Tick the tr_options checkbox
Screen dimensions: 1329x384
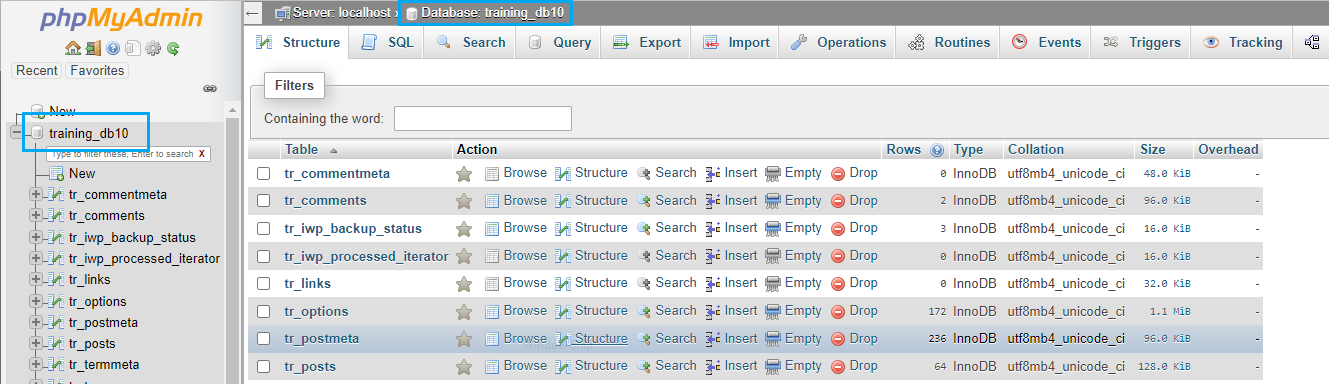point(264,311)
